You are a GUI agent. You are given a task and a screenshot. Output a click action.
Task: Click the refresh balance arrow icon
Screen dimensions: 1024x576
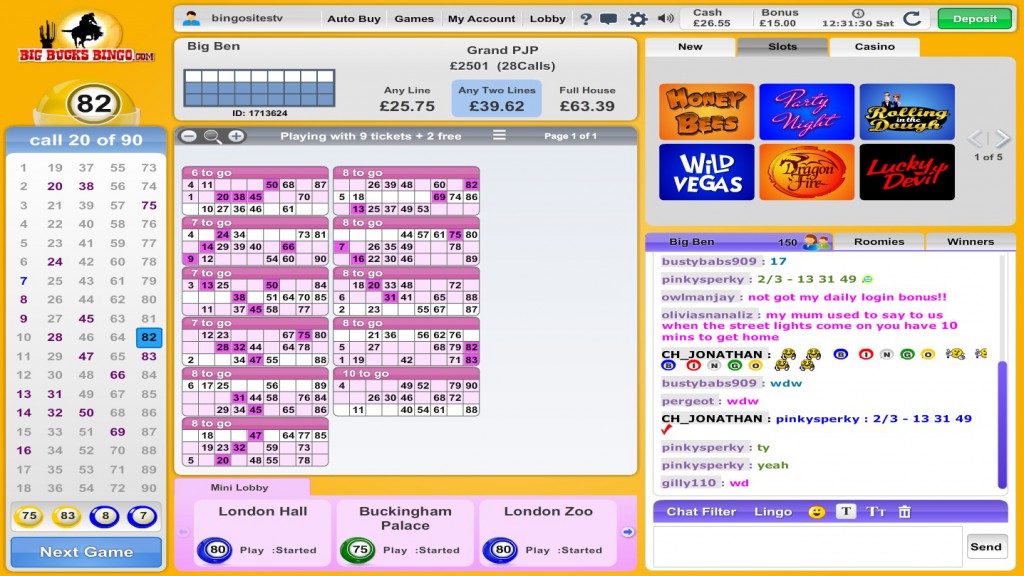coord(912,18)
